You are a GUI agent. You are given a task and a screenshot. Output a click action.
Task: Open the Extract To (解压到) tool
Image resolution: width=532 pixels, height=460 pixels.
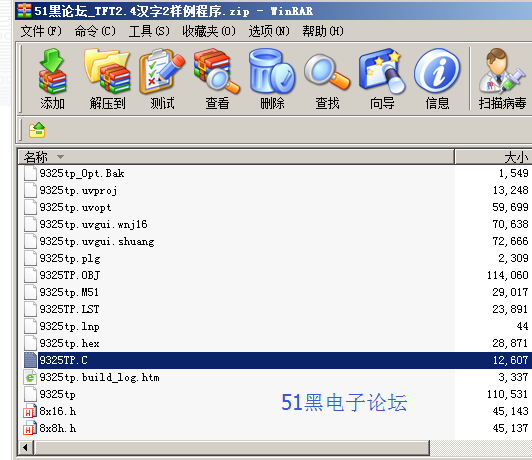[x=108, y=79]
